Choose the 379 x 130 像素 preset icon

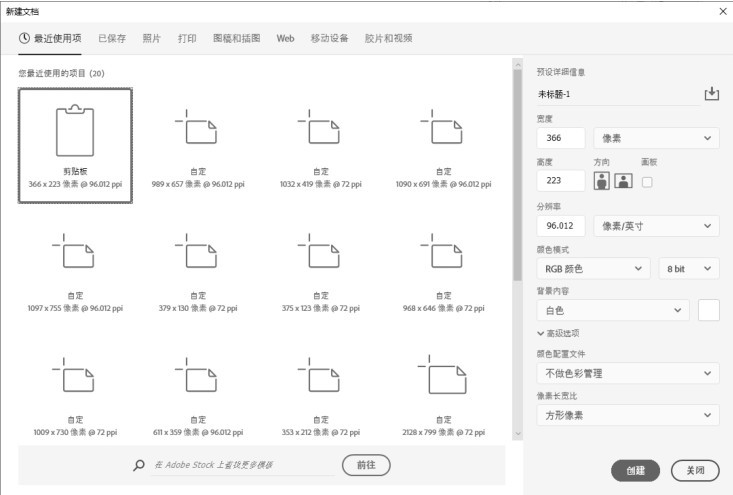coord(196,251)
